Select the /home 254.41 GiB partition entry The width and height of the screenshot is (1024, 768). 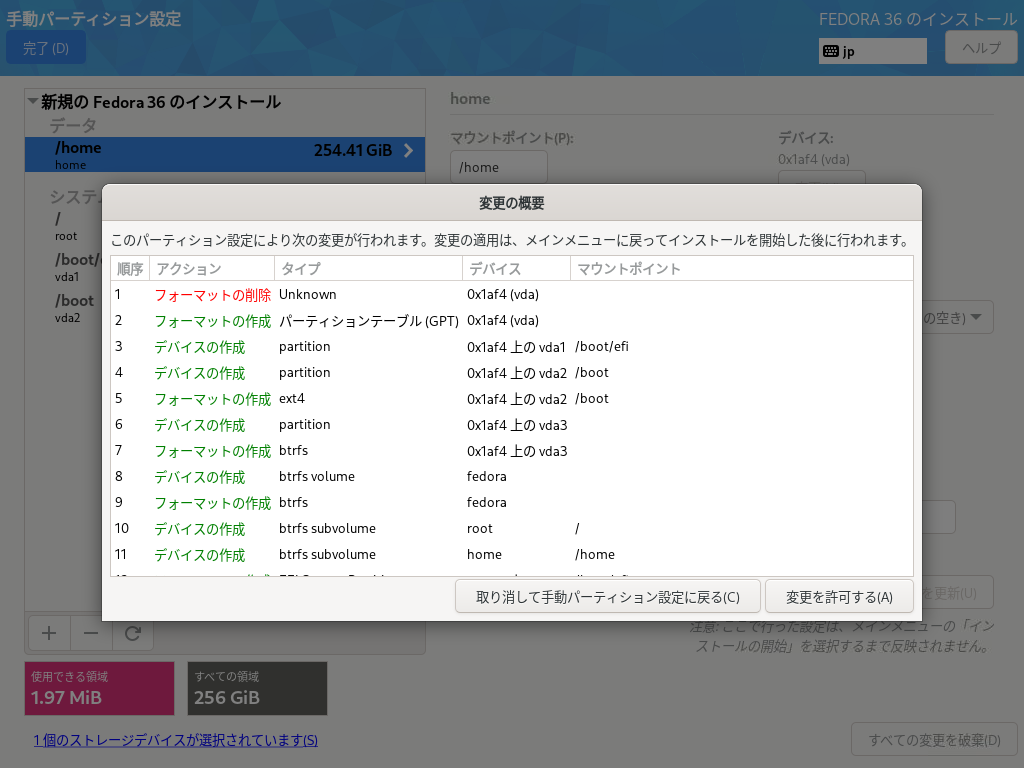(x=225, y=155)
